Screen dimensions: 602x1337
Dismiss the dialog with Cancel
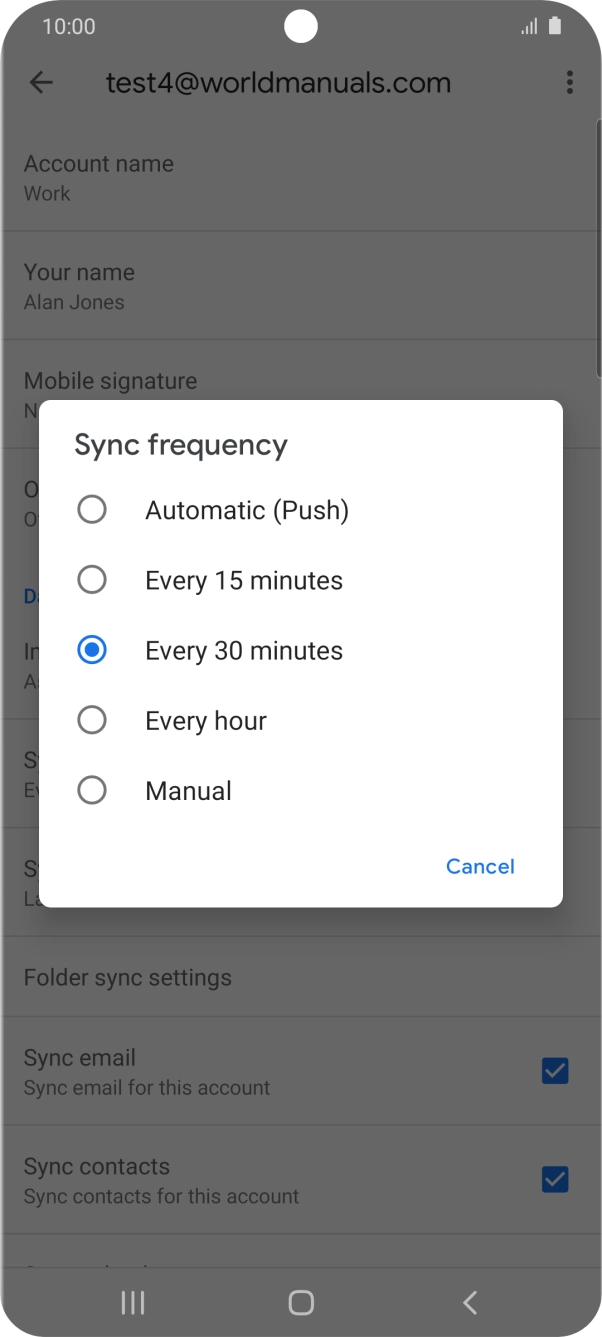point(480,866)
